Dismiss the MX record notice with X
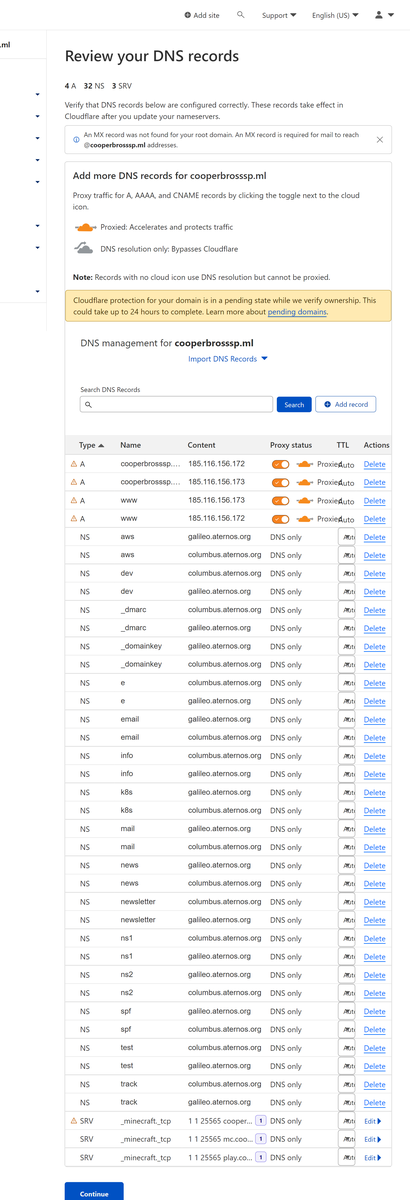 coord(379,140)
